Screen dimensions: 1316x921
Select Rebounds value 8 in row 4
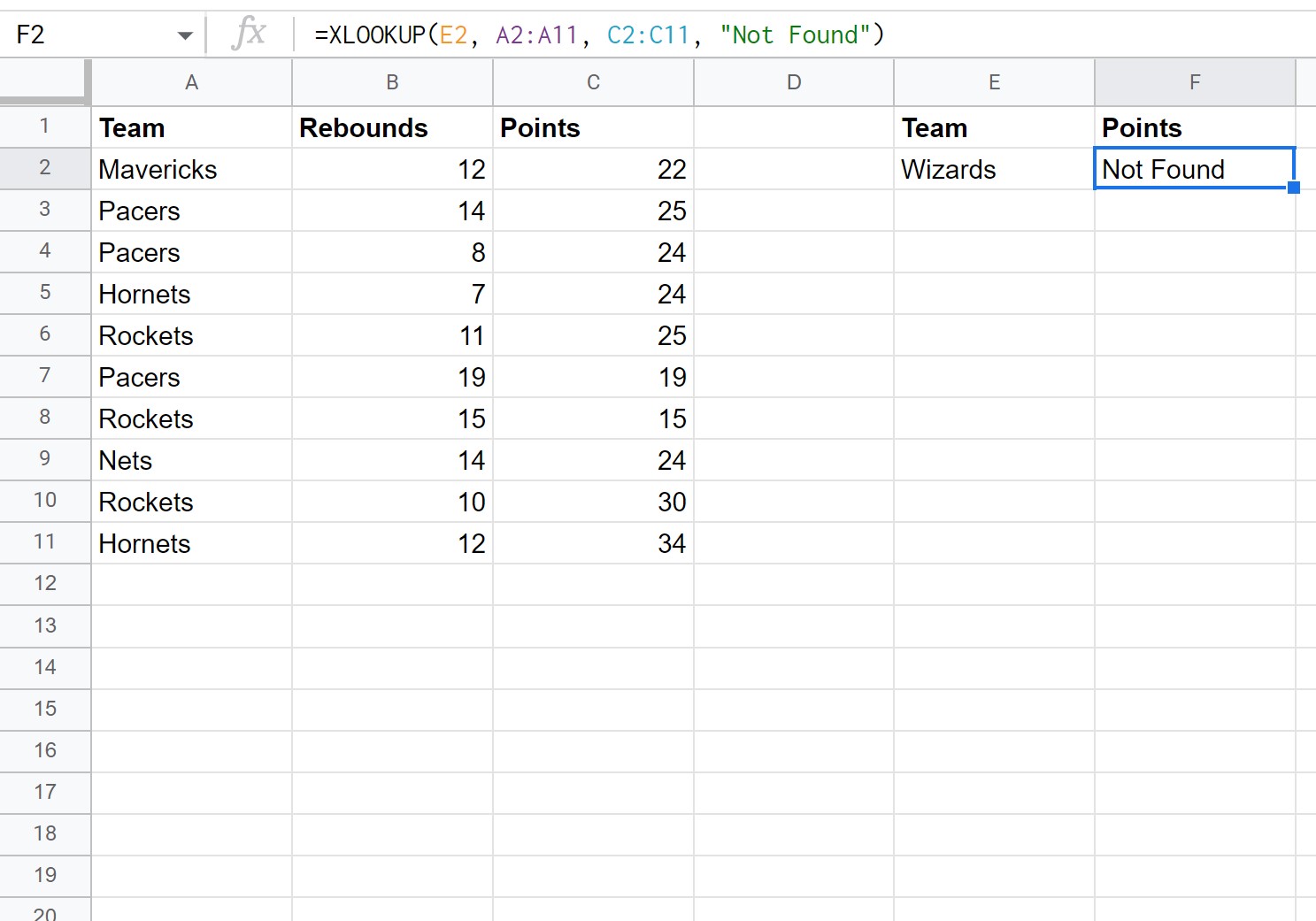tap(393, 252)
